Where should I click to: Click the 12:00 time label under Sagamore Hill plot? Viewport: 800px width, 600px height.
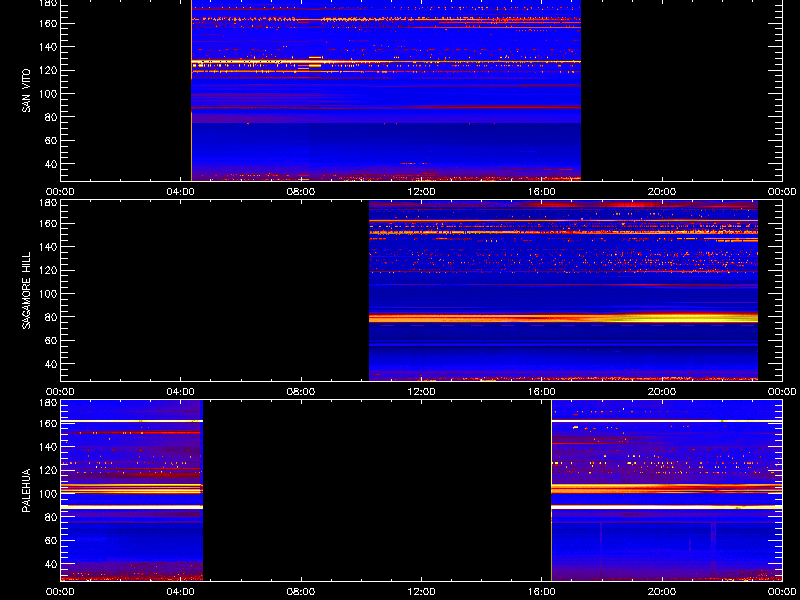coord(421,392)
